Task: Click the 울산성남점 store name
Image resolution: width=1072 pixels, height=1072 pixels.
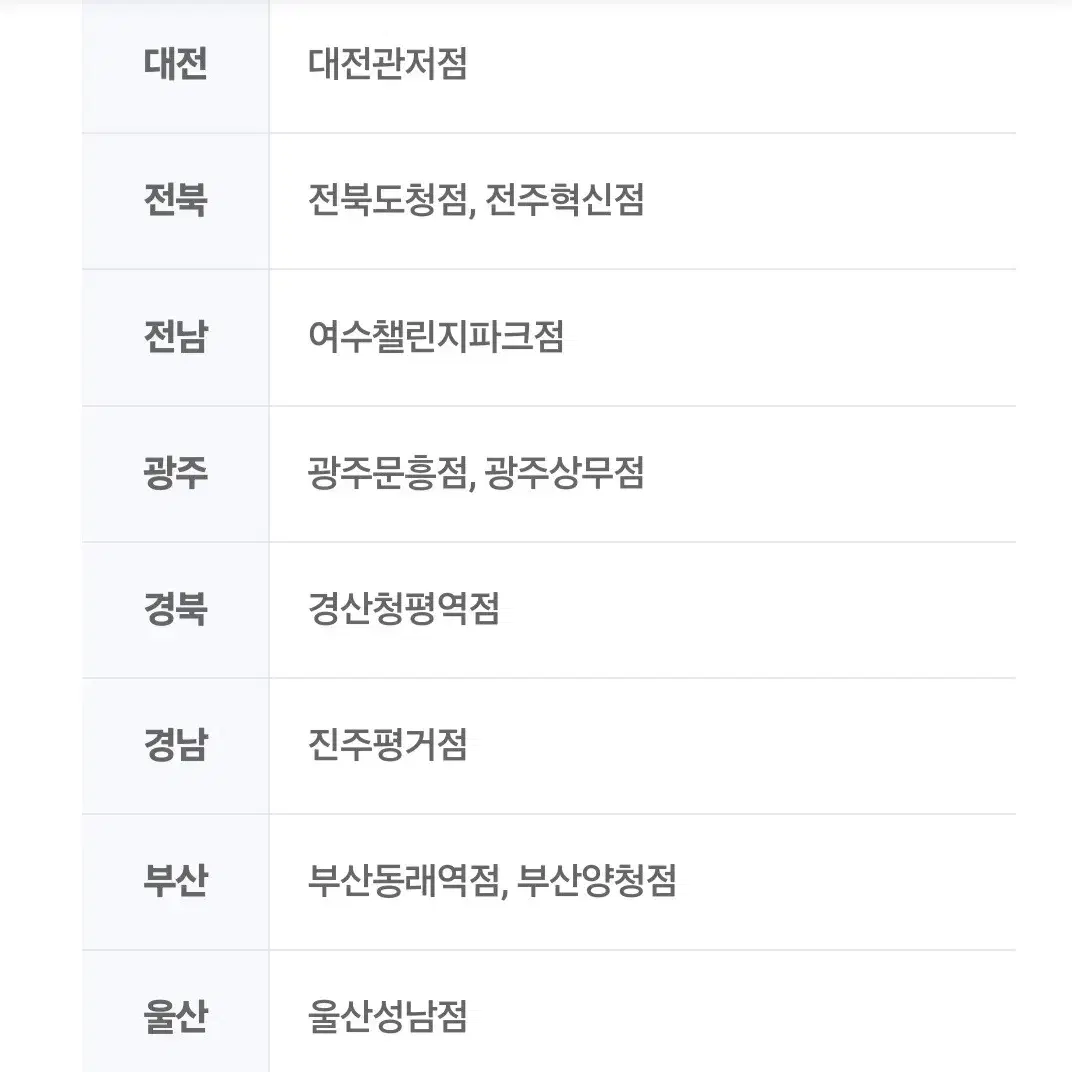Action: [x=388, y=1017]
